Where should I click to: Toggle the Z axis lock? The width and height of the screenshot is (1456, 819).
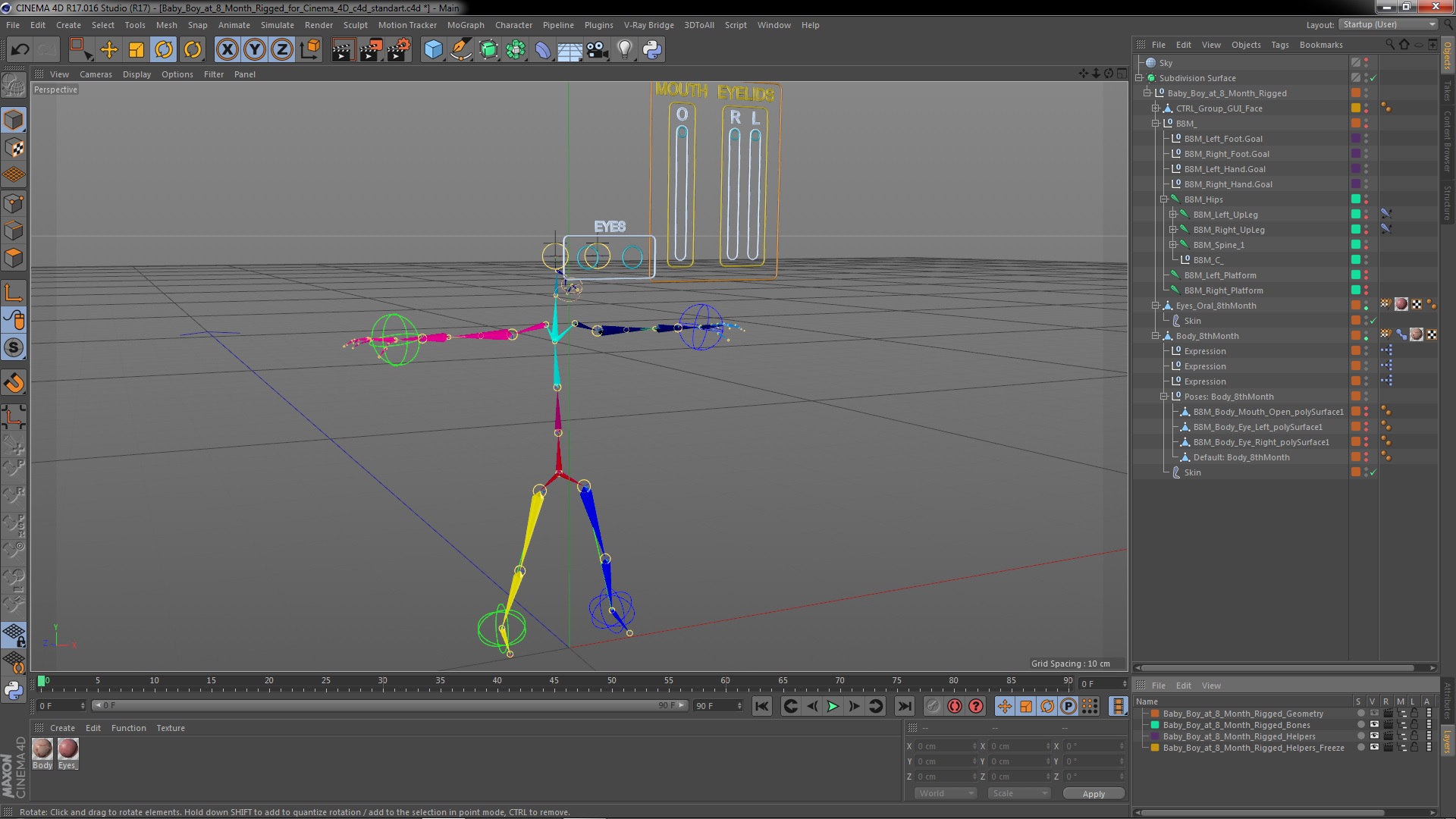[282, 50]
